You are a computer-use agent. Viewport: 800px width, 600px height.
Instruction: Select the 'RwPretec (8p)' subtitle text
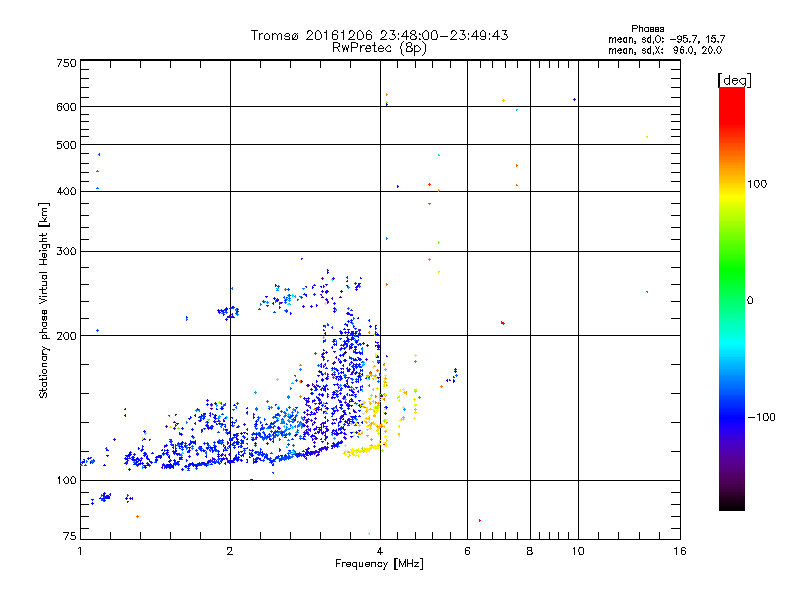[379, 48]
